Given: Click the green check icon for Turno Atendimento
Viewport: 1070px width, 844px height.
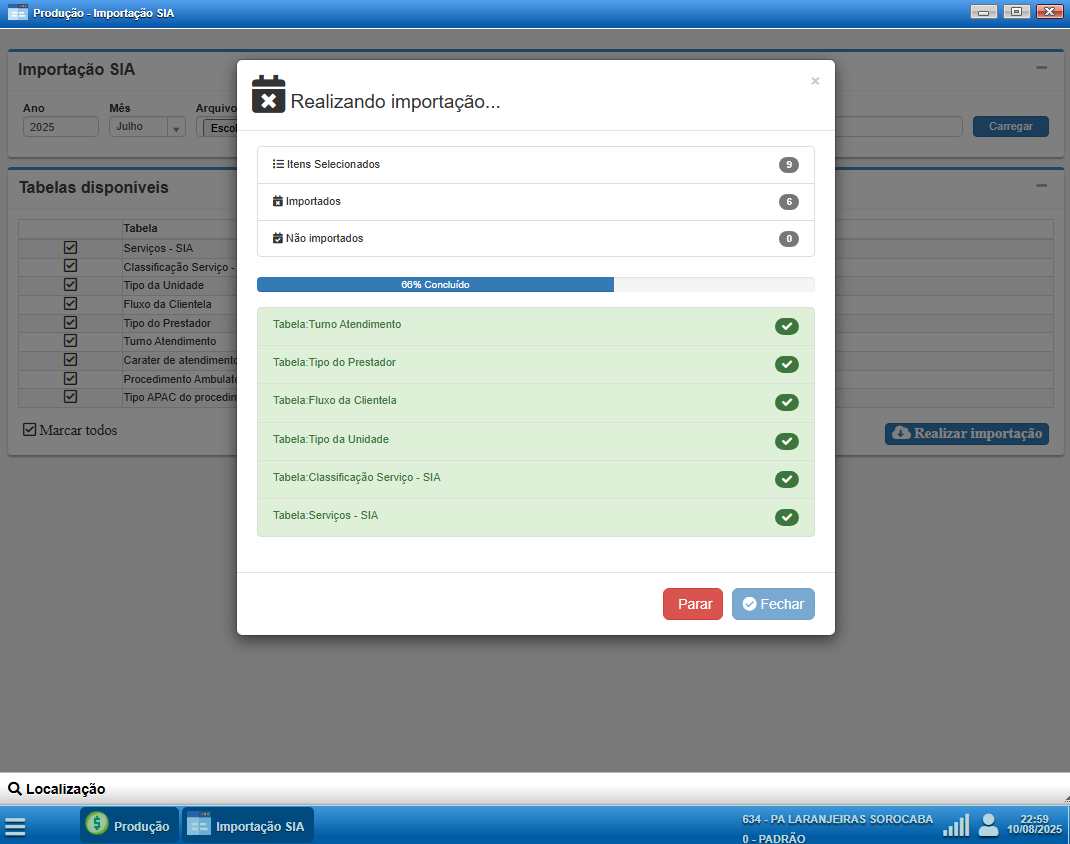Looking at the screenshot, I should pyautogui.click(x=786, y=326).
